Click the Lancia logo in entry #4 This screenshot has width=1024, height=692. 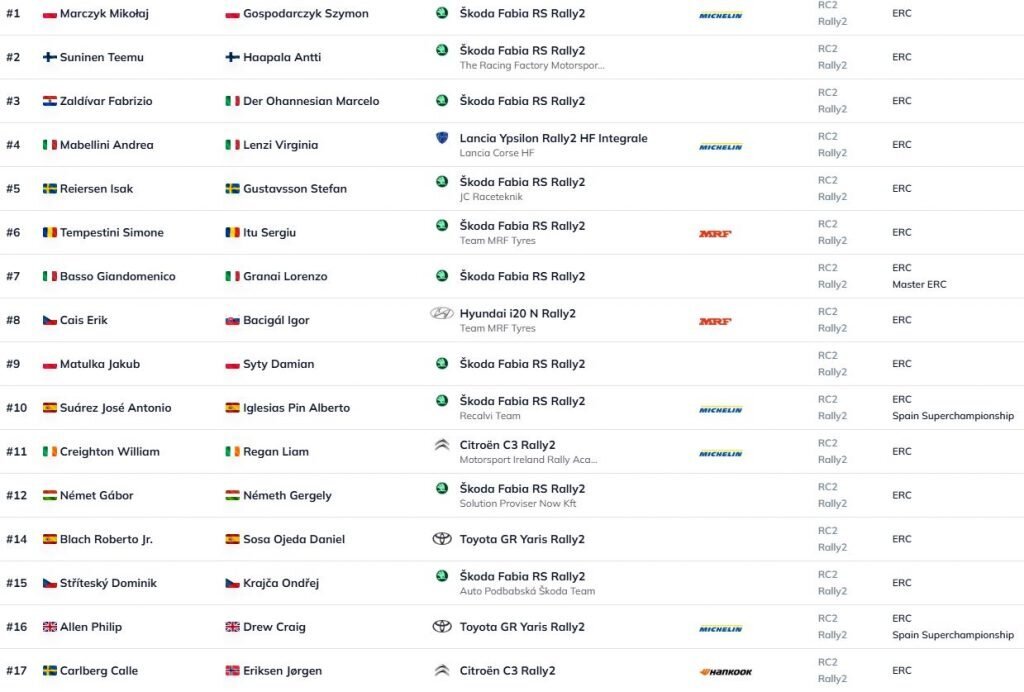click(x=442, y=138)
